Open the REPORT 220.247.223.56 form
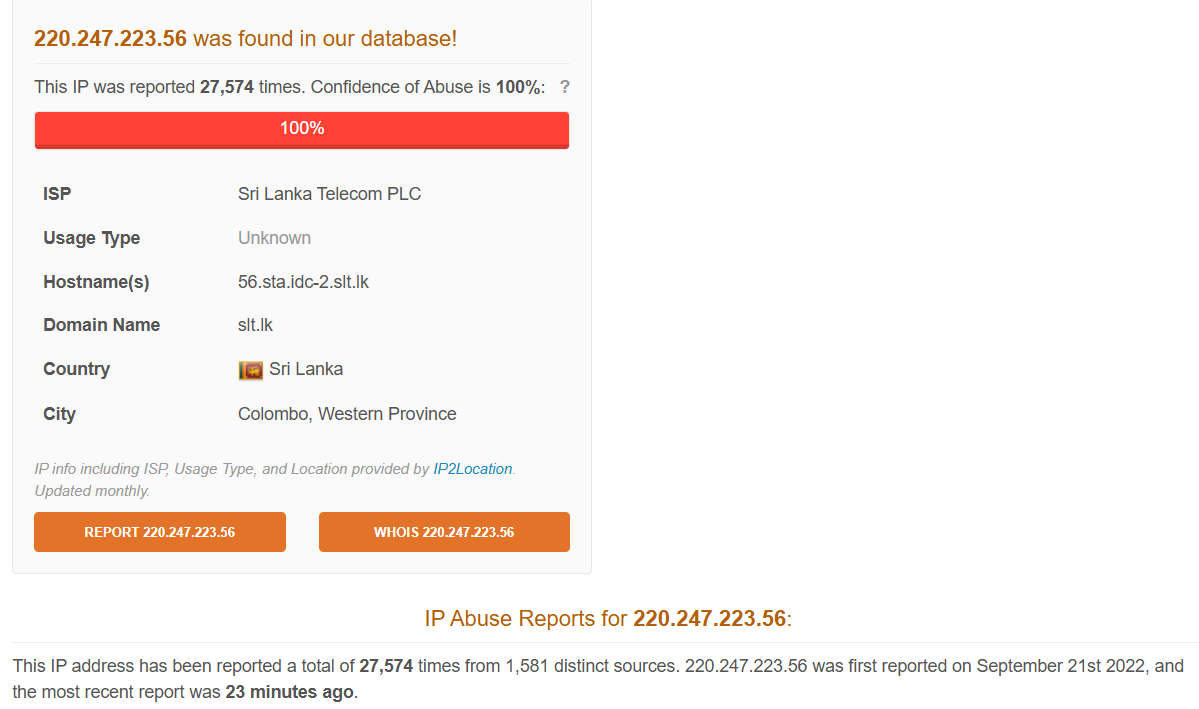This screenshot has height=709, width=1199. pyautogui.click(x=159, y=531)
